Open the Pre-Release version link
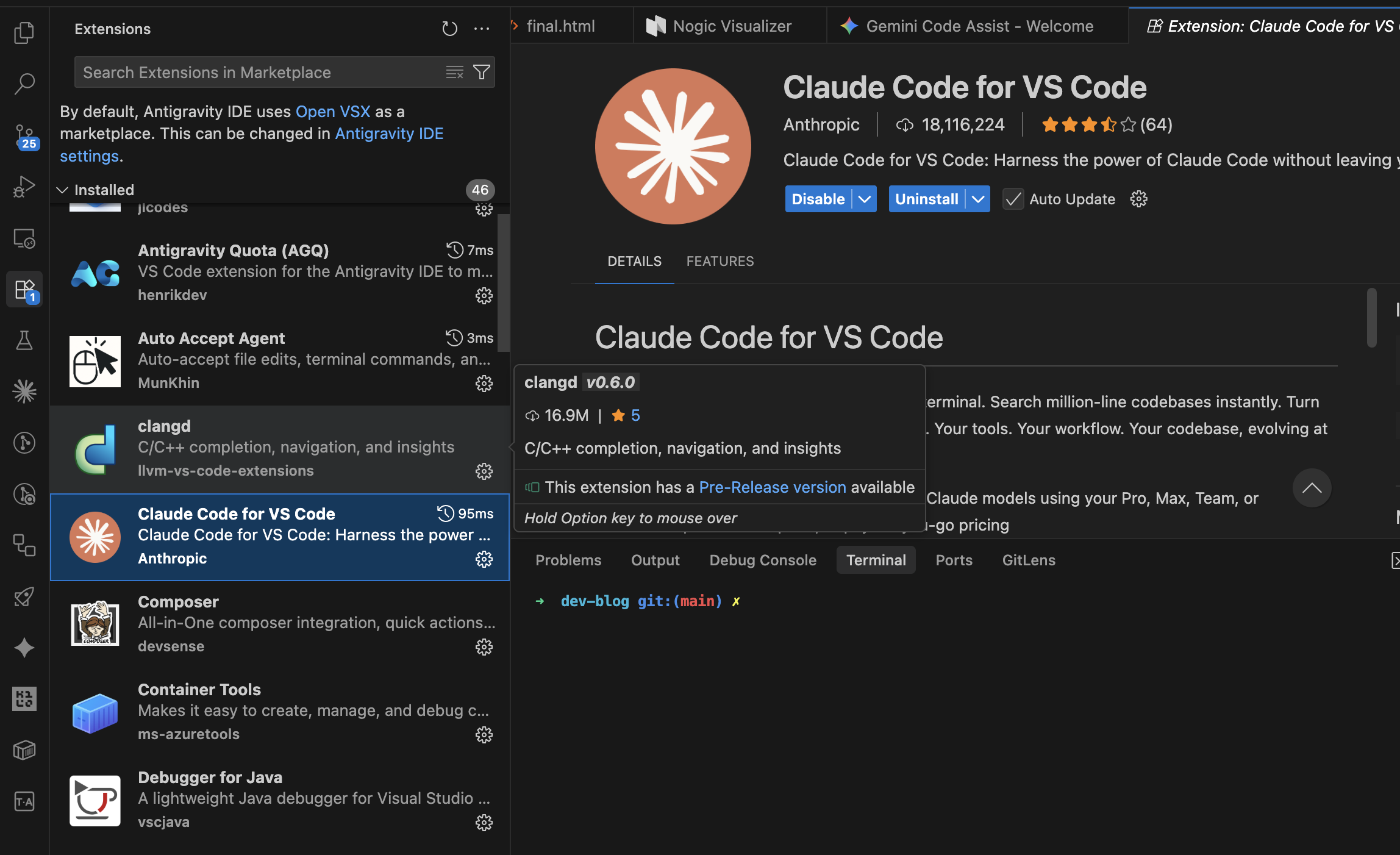 773,487
